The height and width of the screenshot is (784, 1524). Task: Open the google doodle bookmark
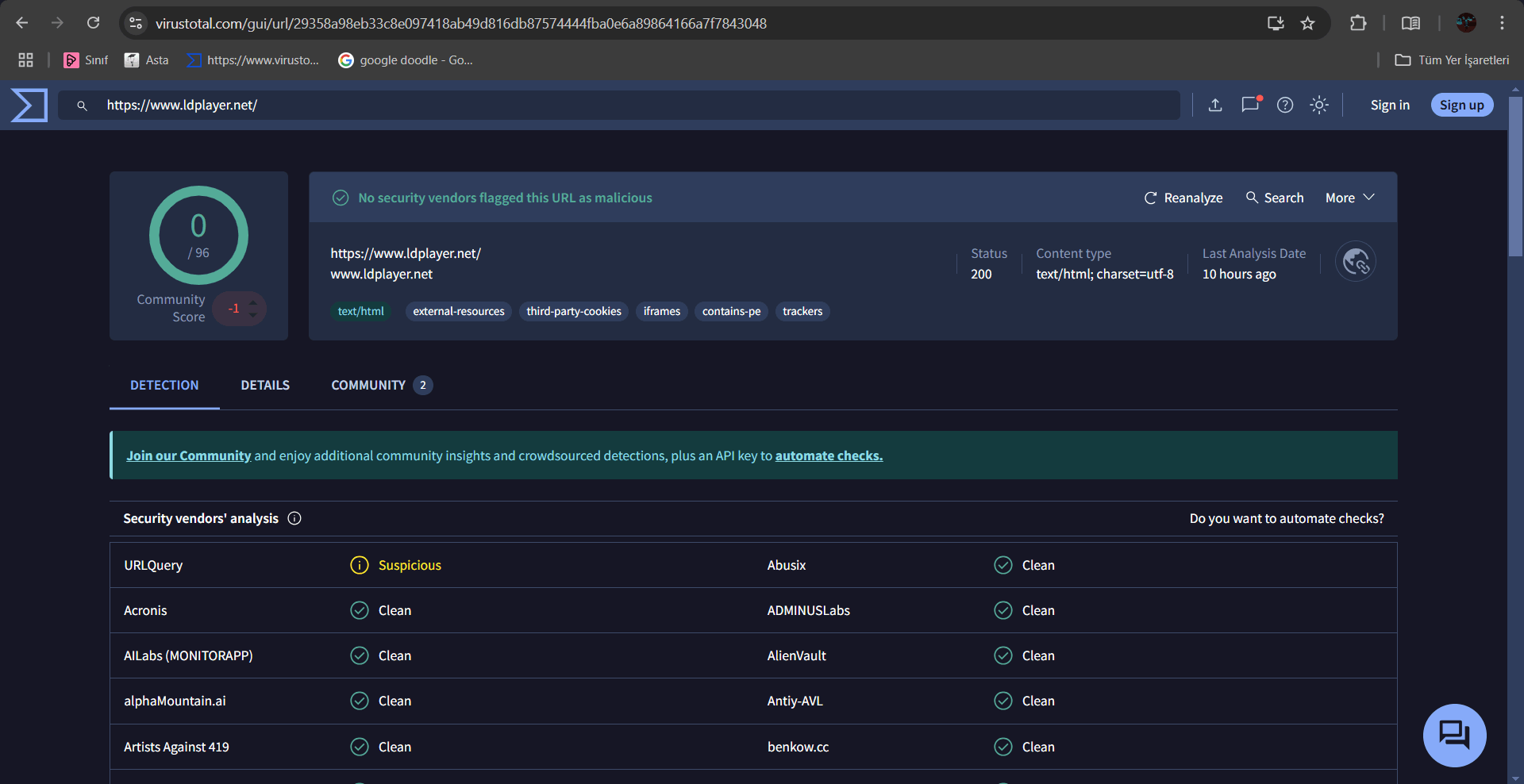tap(406, 60)
